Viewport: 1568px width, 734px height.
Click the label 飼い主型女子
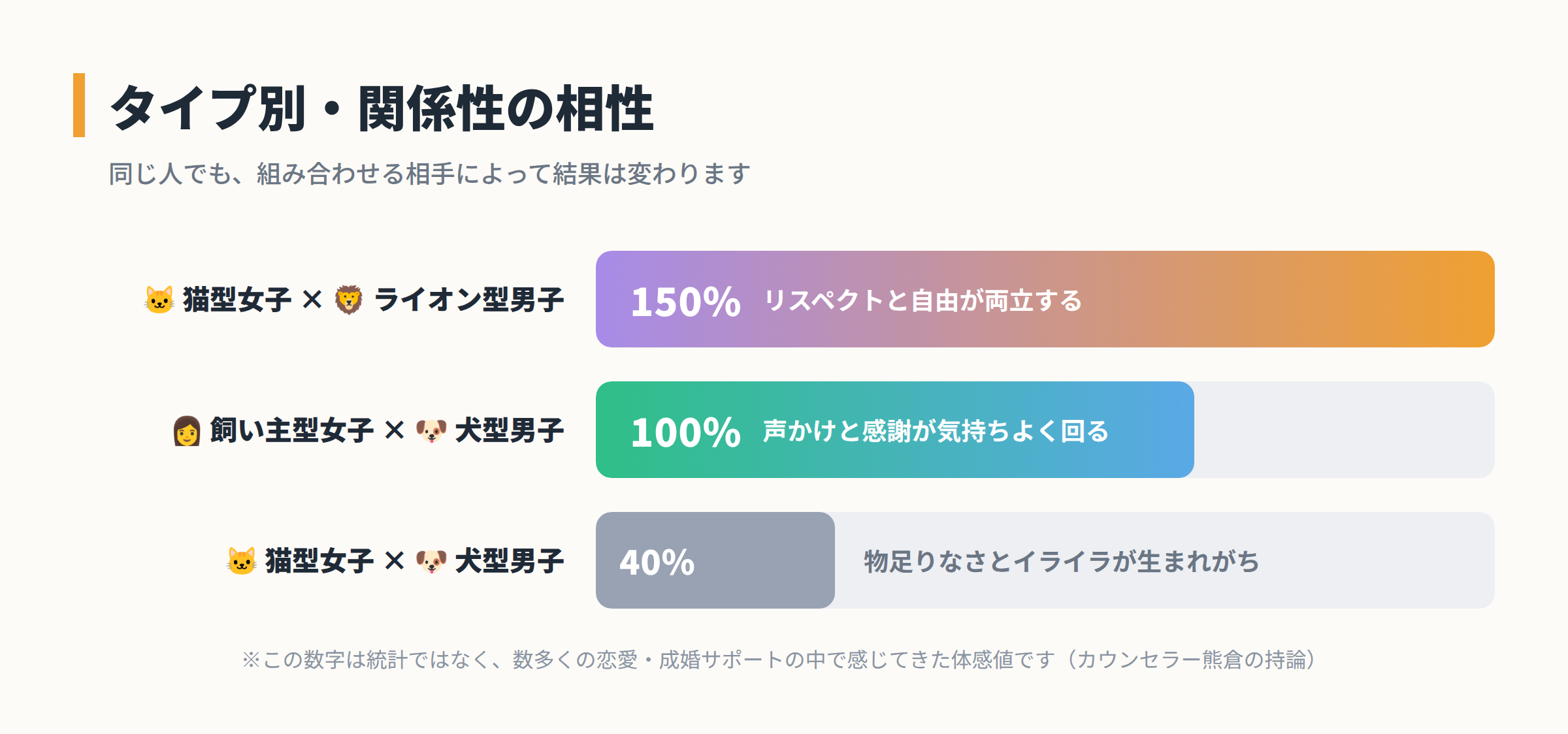point(291,430)
